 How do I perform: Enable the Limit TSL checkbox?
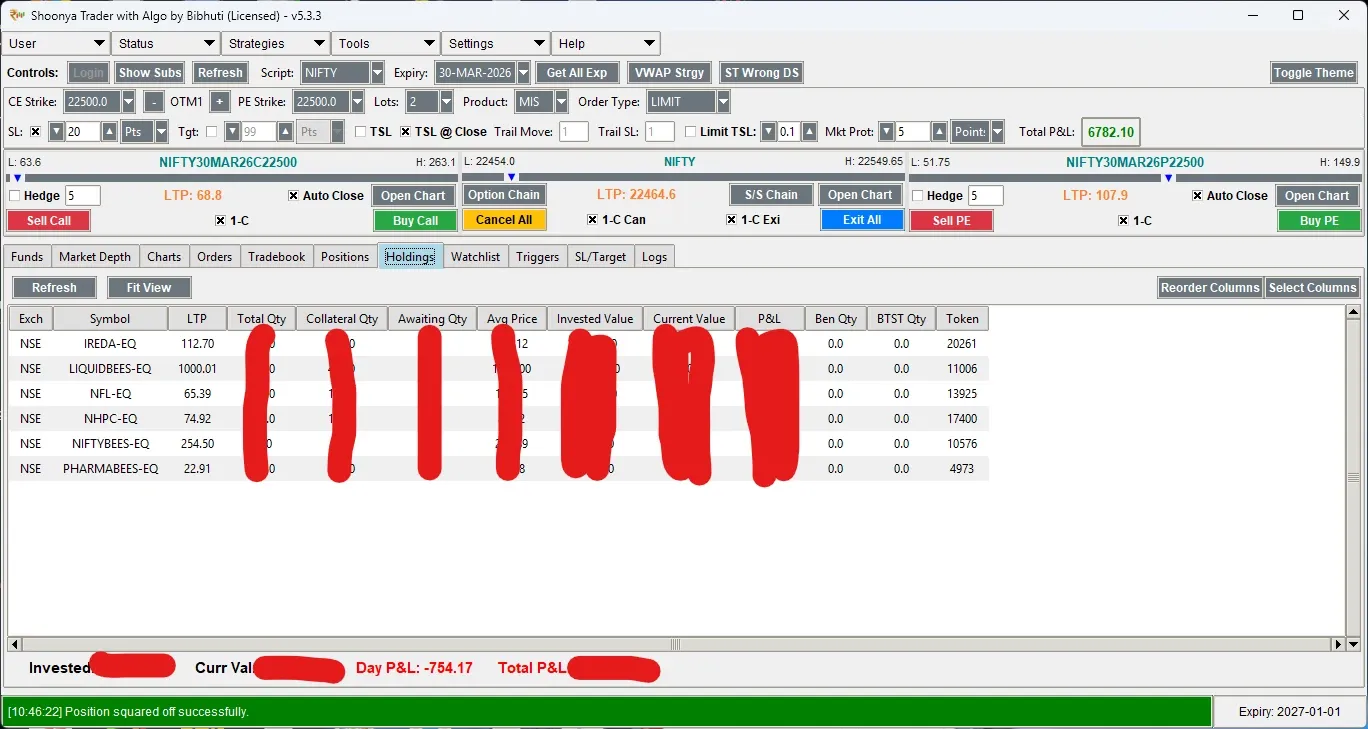[x=691, y=132]
